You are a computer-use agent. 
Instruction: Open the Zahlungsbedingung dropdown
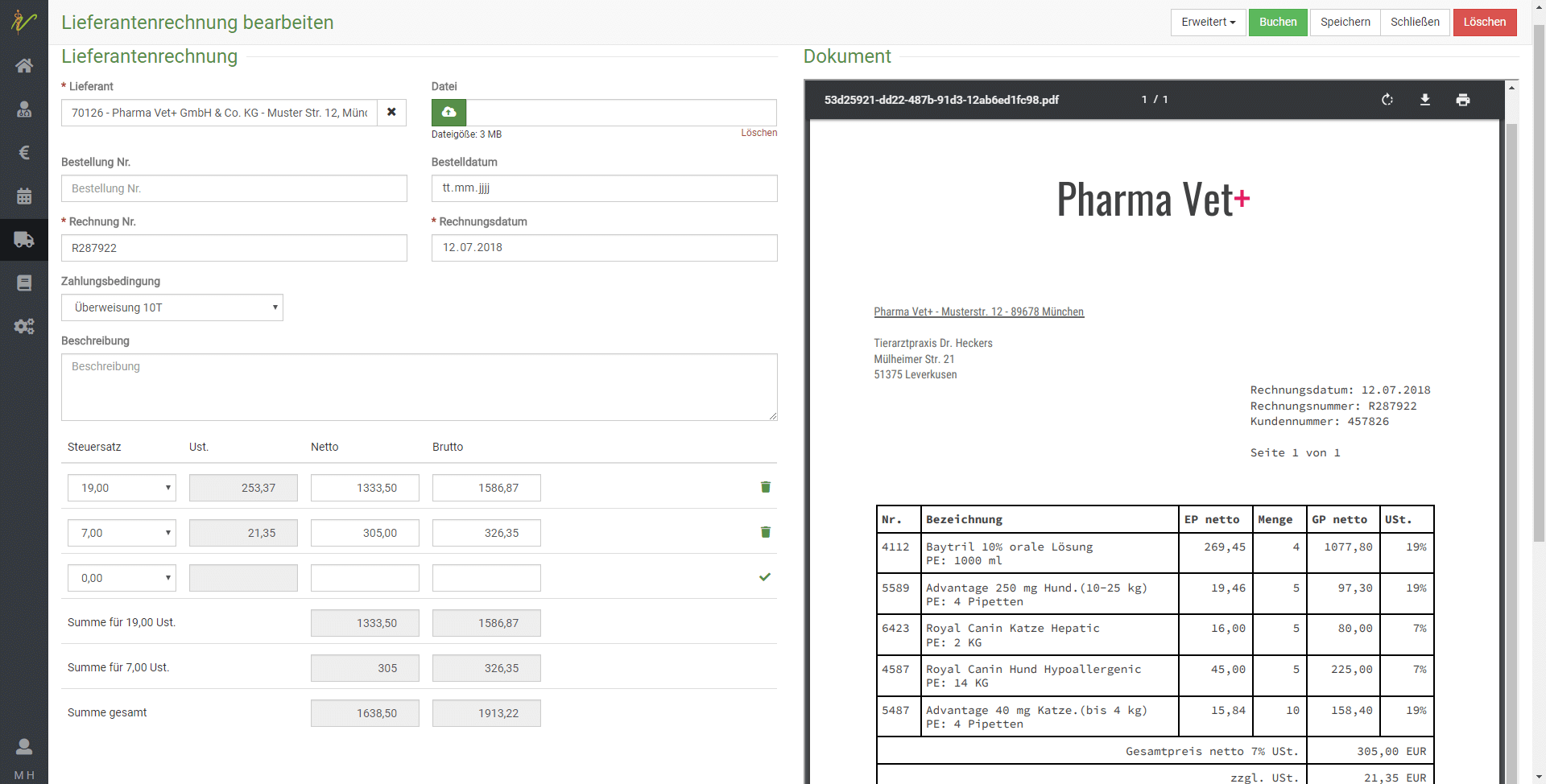(x=172, y=307)
